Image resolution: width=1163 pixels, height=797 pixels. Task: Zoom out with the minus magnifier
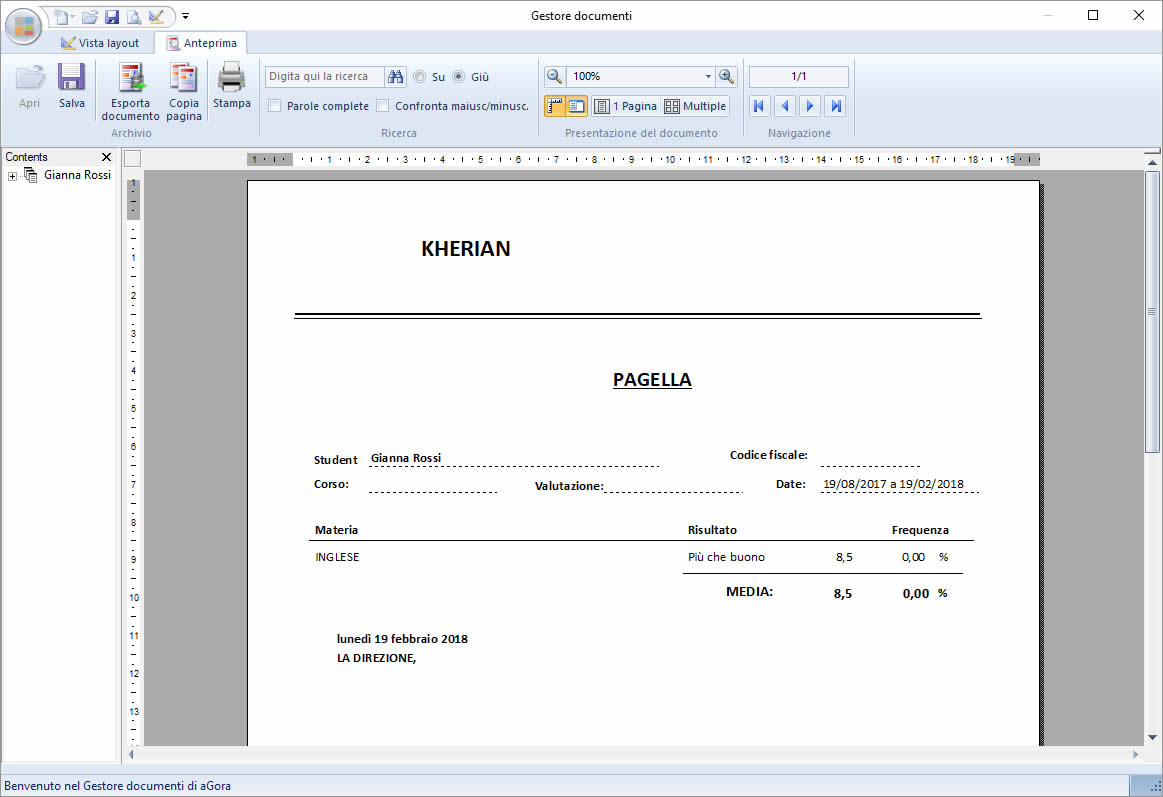pyautogui.click(x=555, y=76)
